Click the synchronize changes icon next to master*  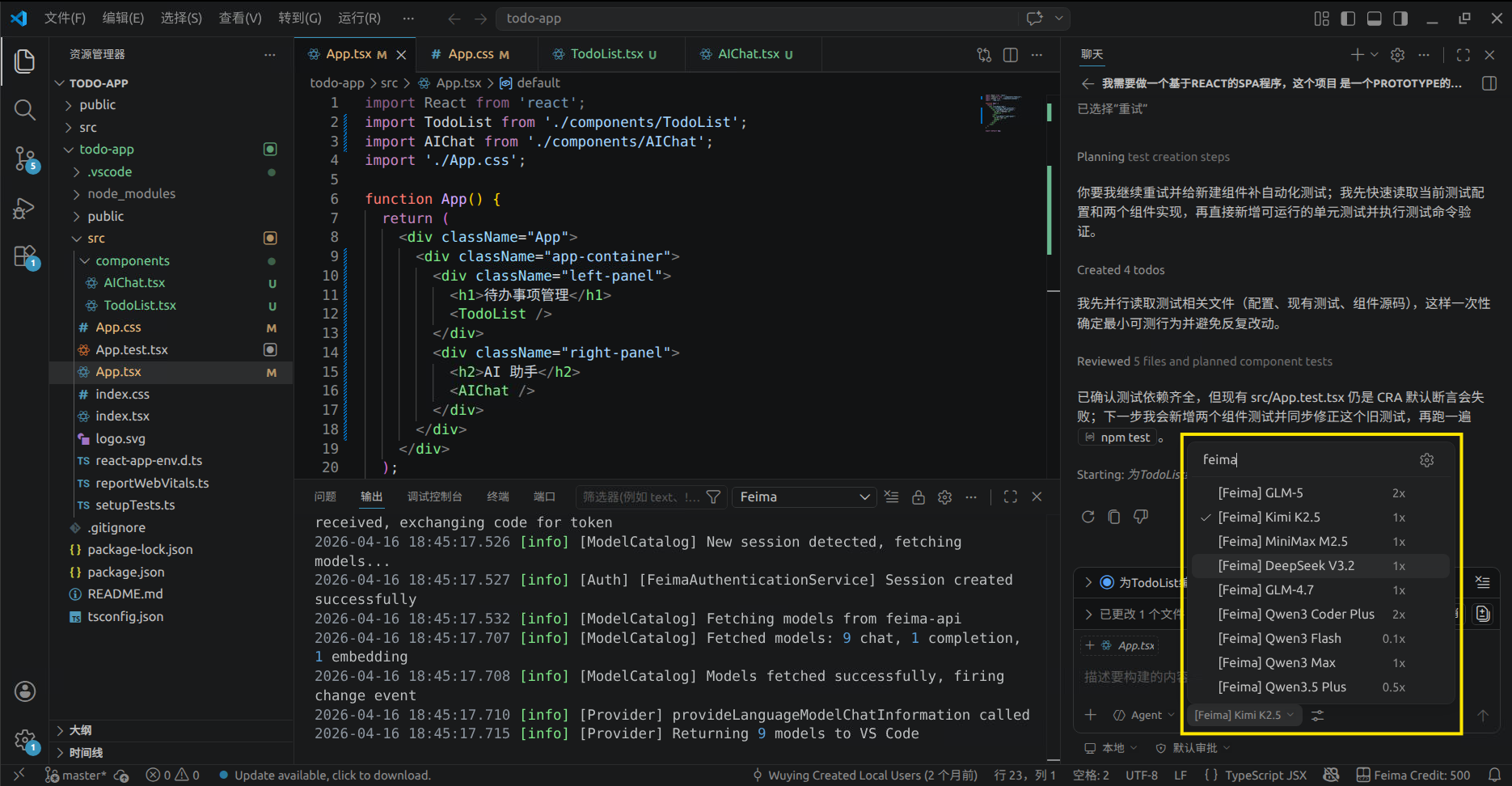pyautogui.click(x=121, y=775)
